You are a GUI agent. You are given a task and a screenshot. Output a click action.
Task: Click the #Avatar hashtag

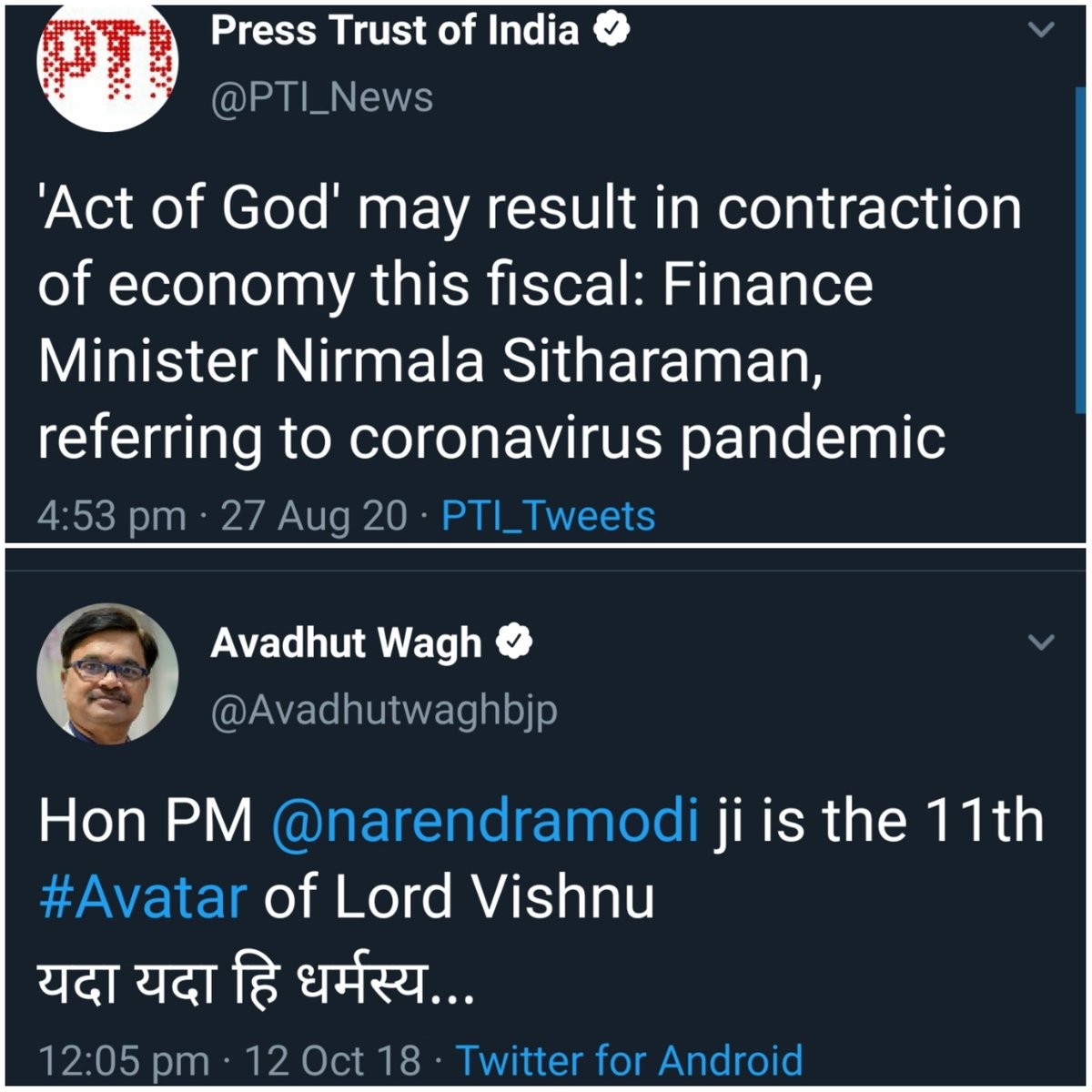click(x=143, y=897)
